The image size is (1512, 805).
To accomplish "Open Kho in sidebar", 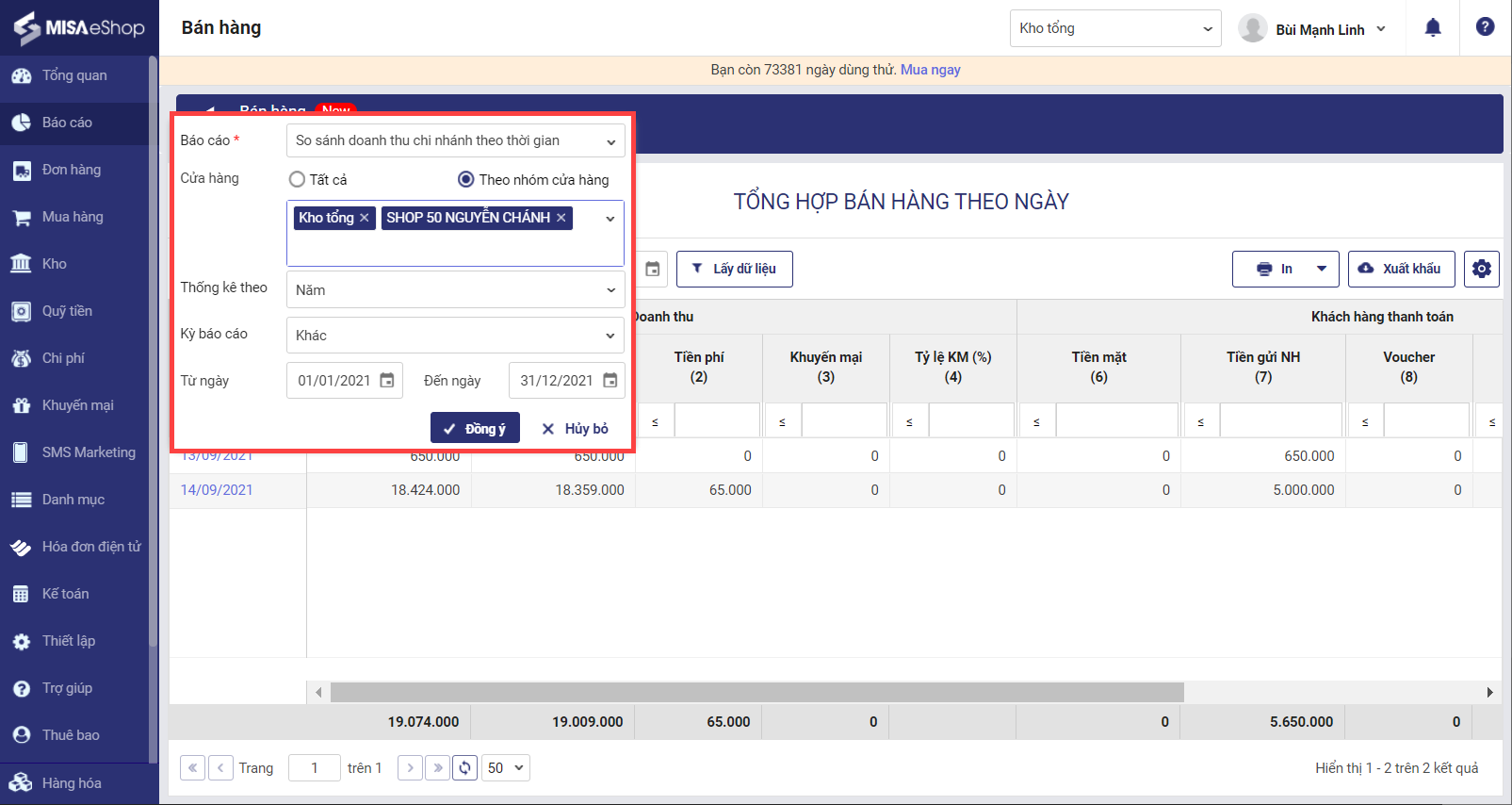I will pyautogui.click(x=74, y=264).
